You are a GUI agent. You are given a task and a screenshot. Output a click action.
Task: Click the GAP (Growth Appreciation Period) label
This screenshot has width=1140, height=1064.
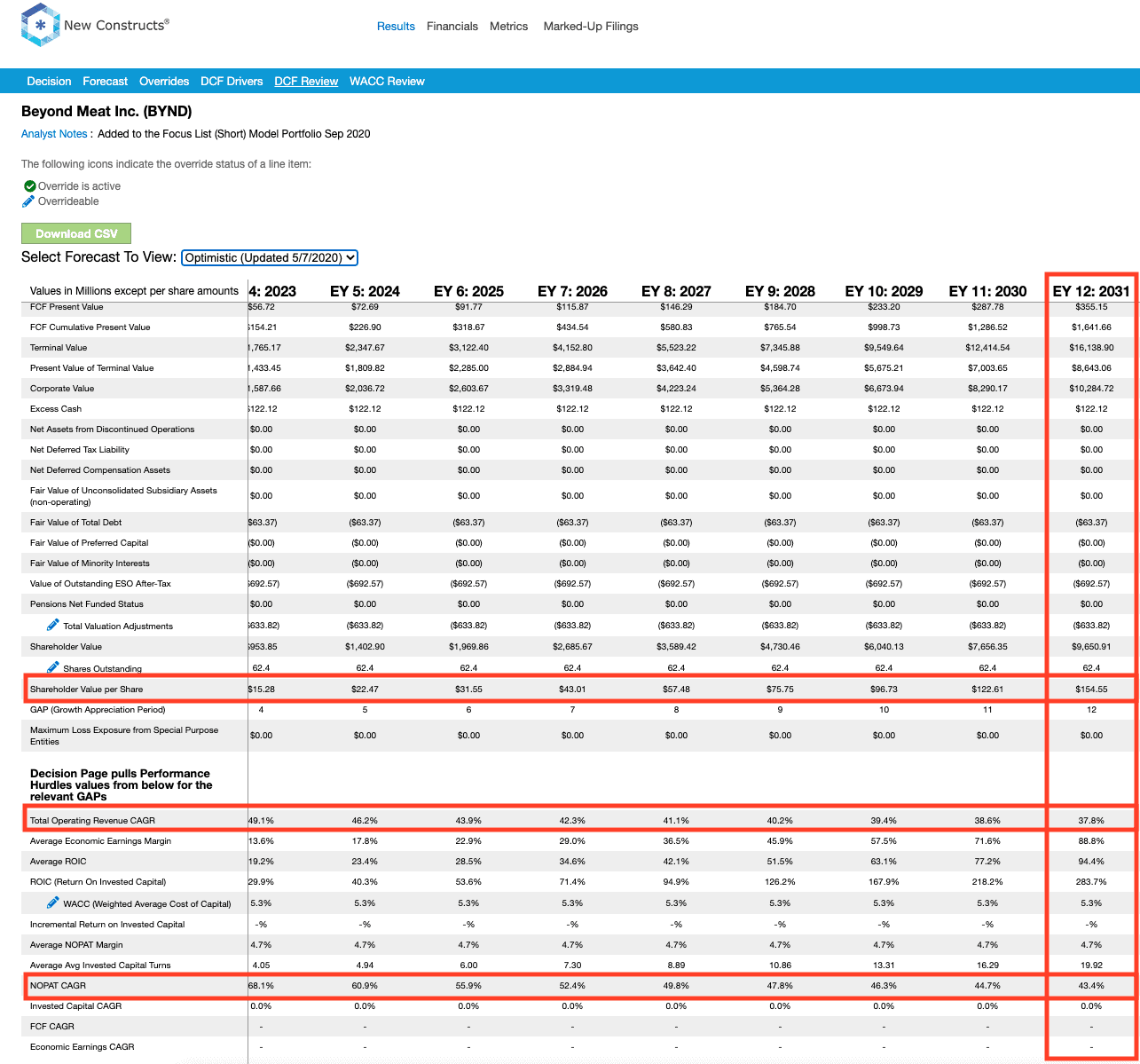(x=98, y=709)
